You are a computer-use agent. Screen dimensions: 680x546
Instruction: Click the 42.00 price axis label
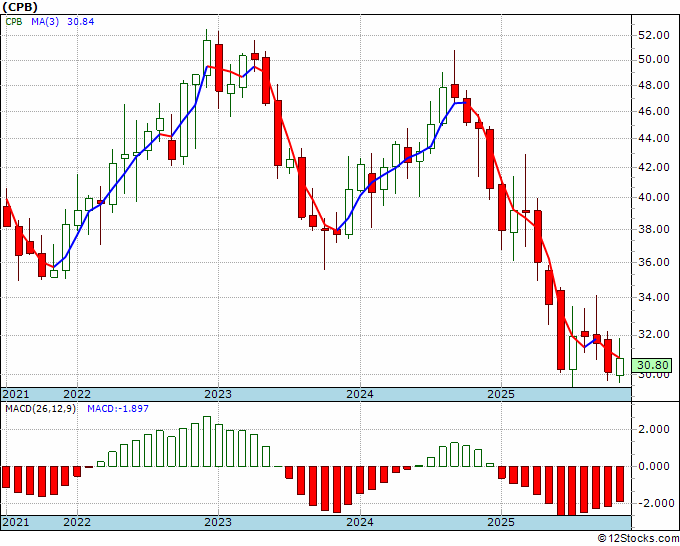[653, 167]
